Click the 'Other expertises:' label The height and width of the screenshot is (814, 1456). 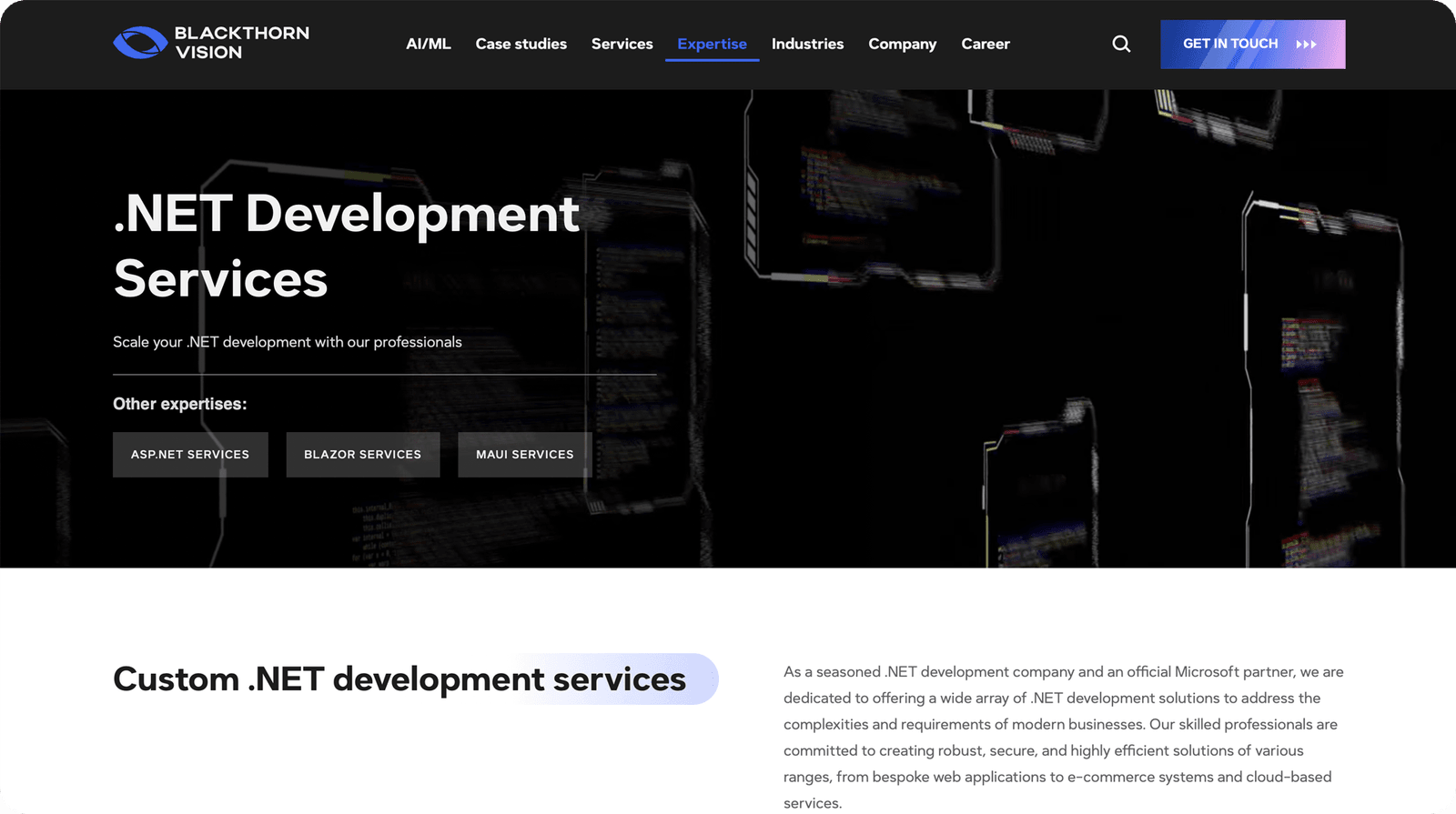pos(180,404)
